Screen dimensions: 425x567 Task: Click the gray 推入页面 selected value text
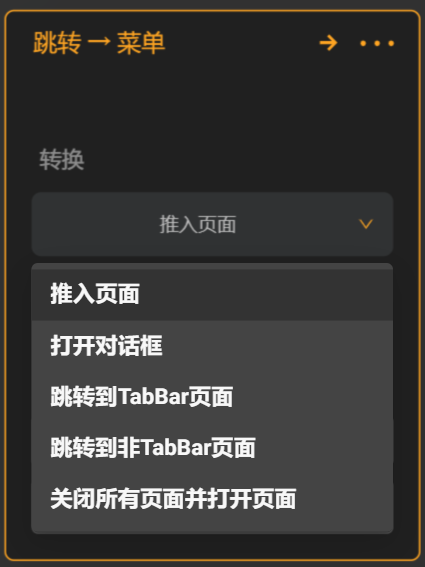coord(198,224)
